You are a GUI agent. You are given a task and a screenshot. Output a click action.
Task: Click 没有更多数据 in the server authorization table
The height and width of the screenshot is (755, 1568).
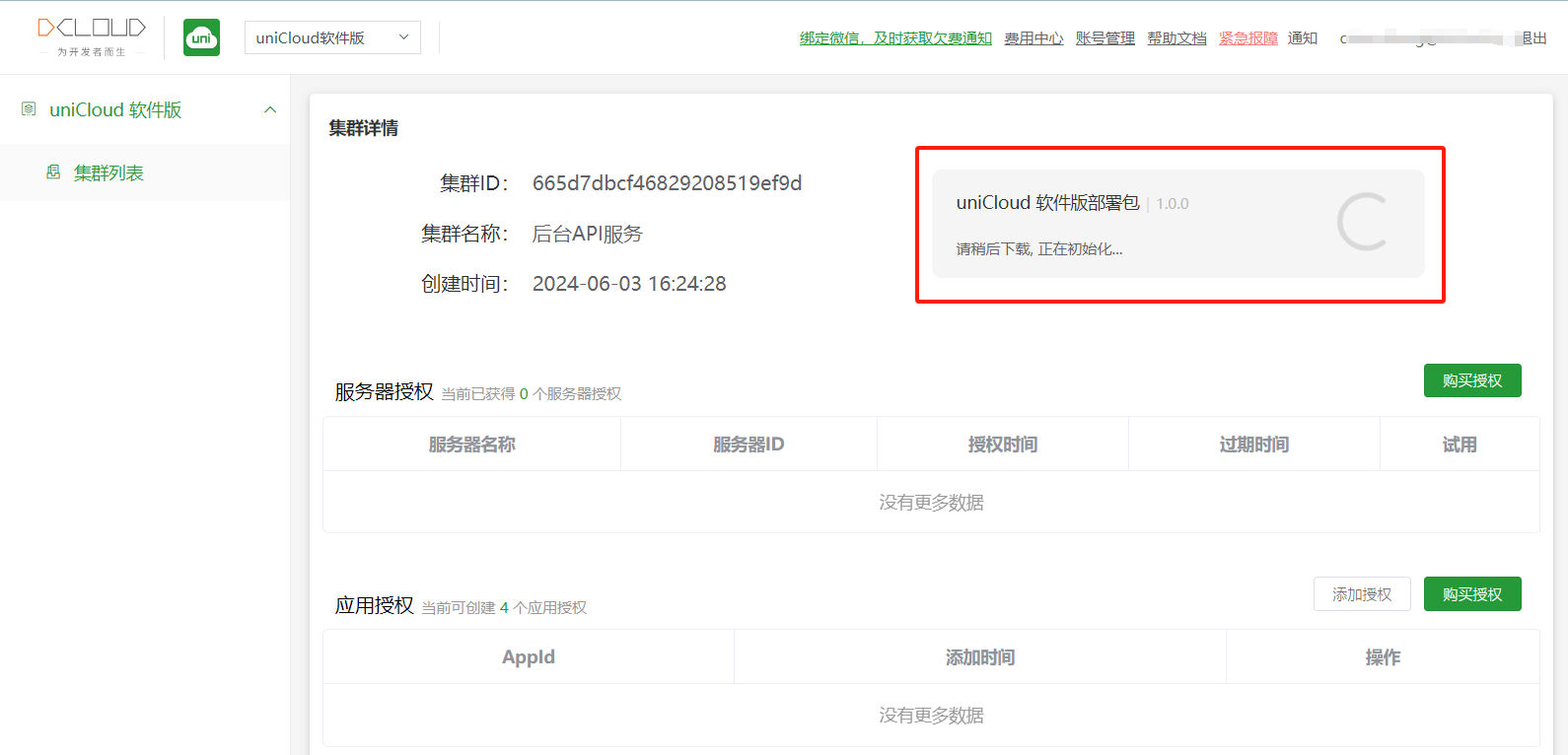pos(931,503)
